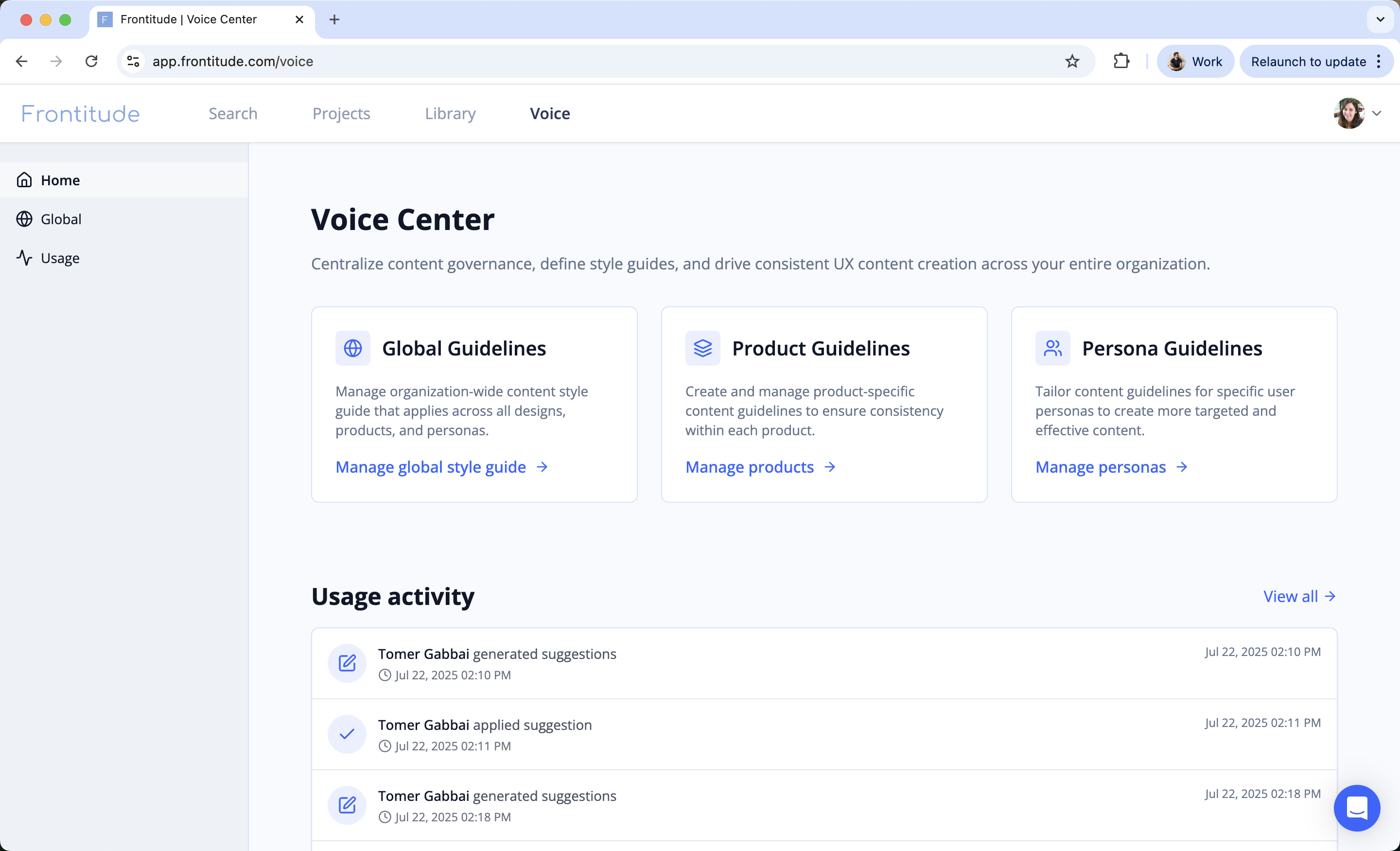The width and height of the screenshot is (1400, 851).
Task: Open the browser extensions puzzle icon
Action: tap(1121, 61)
